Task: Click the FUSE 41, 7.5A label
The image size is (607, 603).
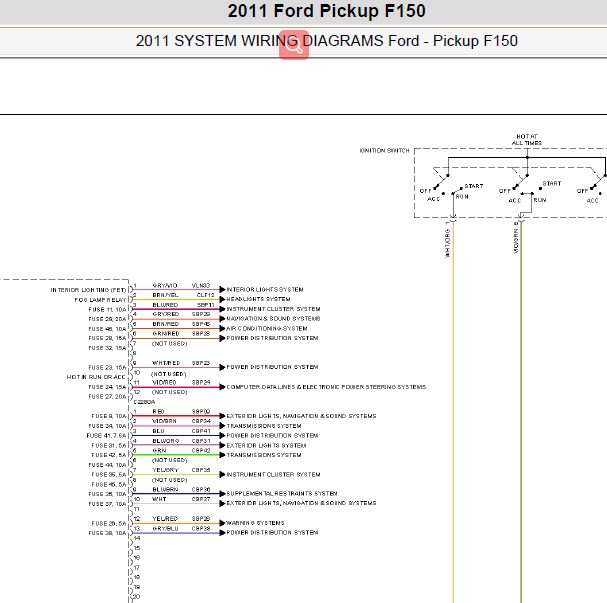Action: coord(106,436)
